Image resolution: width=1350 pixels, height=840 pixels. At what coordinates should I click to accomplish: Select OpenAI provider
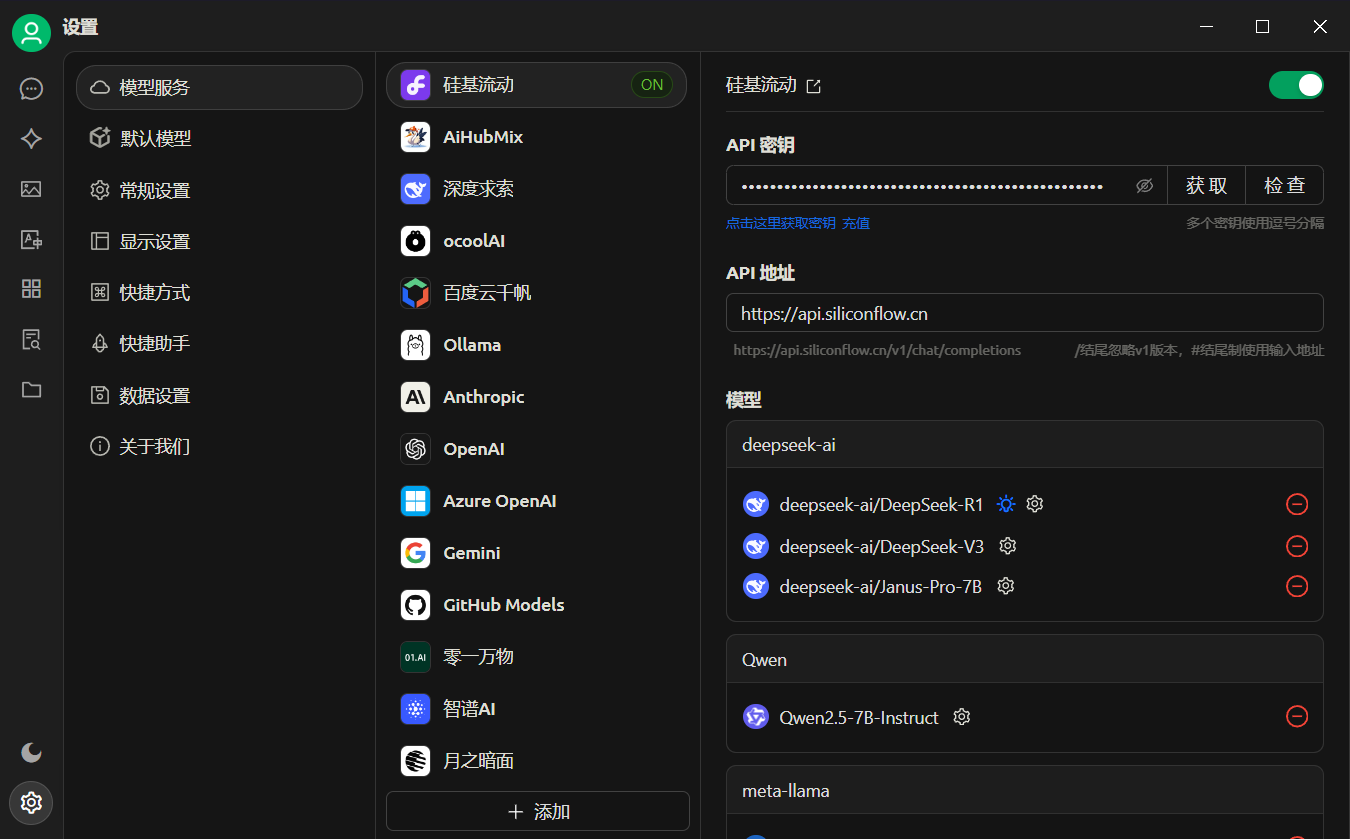(537, 449)
